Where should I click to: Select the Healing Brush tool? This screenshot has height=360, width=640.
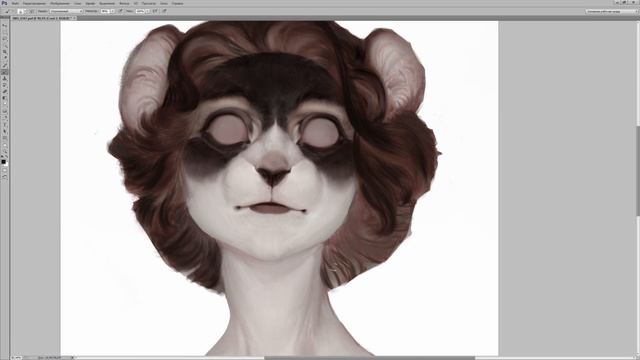(x=5, y=65)
